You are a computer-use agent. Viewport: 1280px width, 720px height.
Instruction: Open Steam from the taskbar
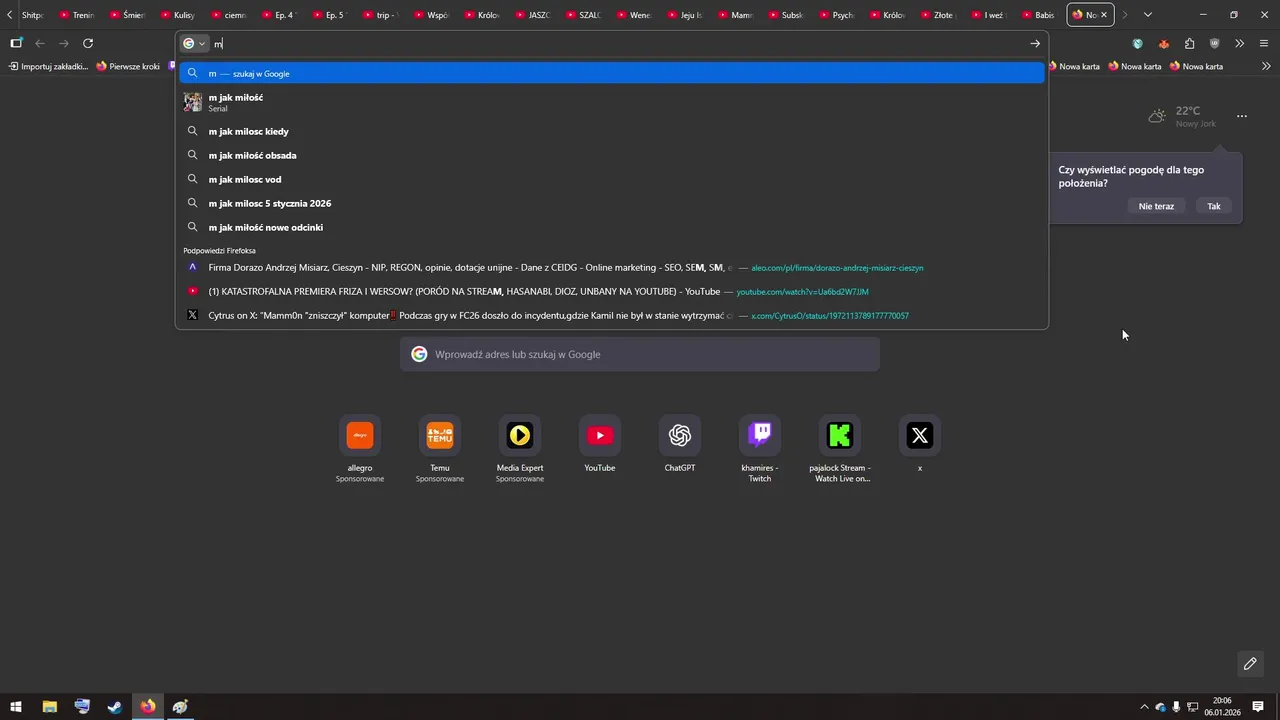115,706
